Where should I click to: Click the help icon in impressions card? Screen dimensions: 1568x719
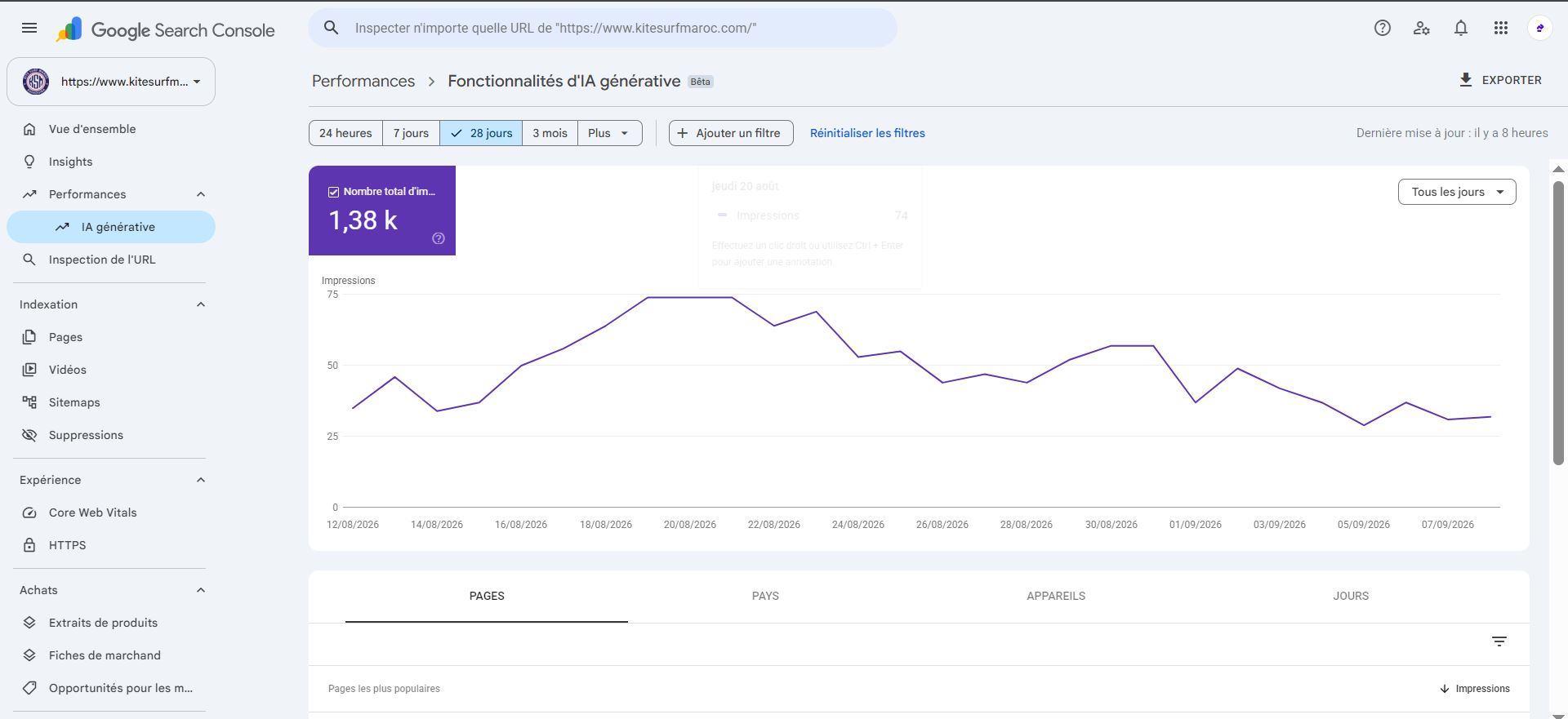coord(439,238)
